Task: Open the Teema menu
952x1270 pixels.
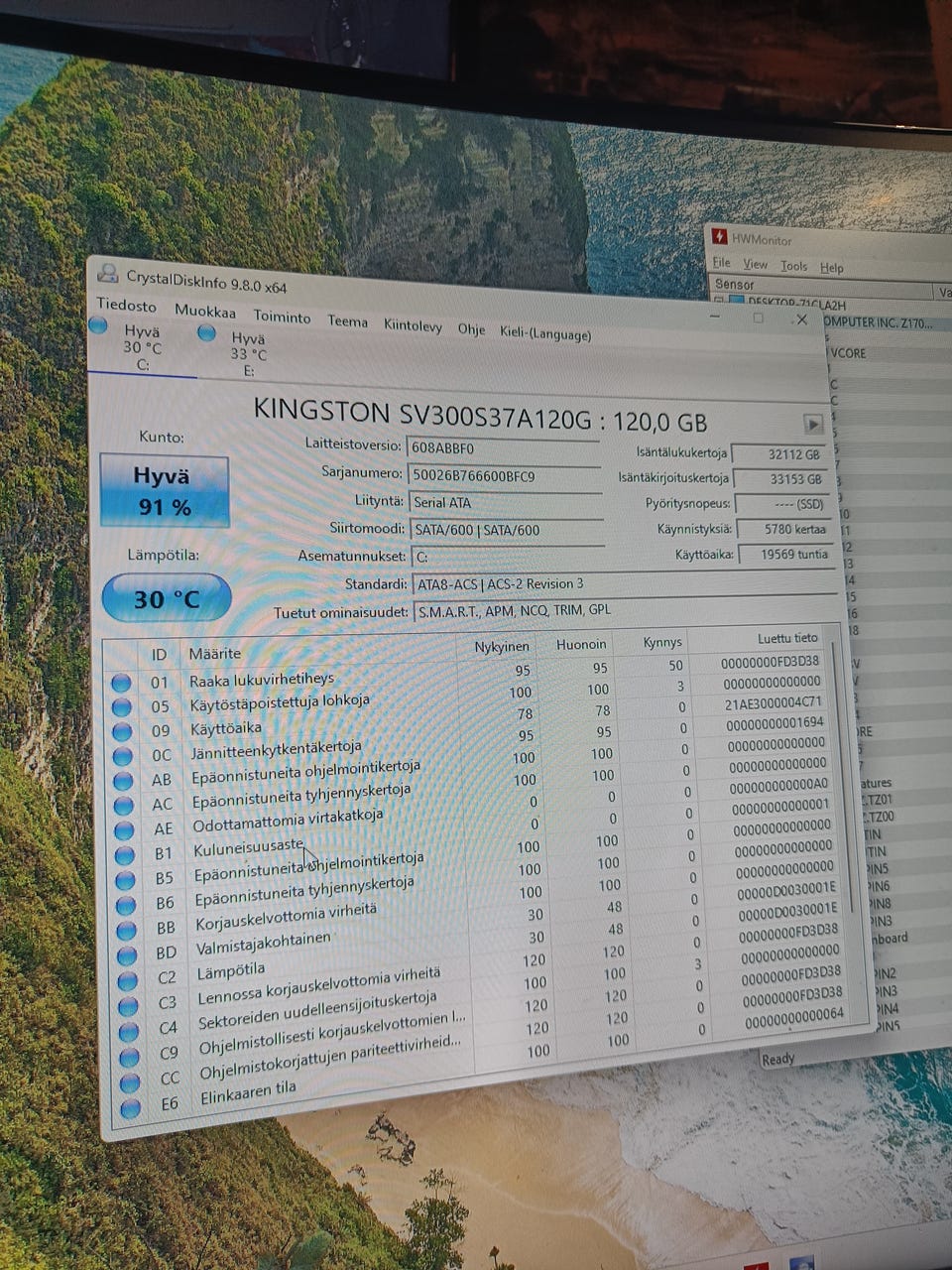Action: click(347, 321)
